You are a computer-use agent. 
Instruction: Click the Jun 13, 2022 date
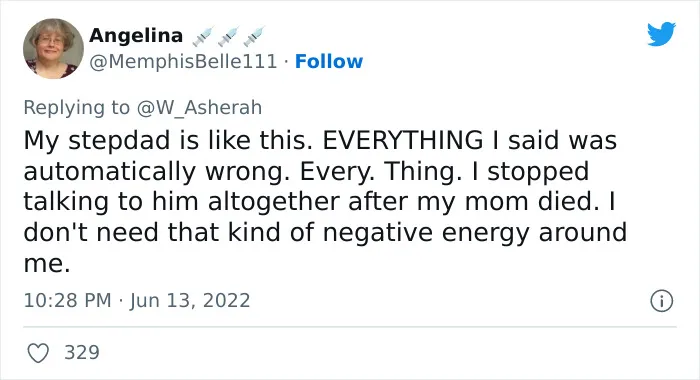(190, 301)
